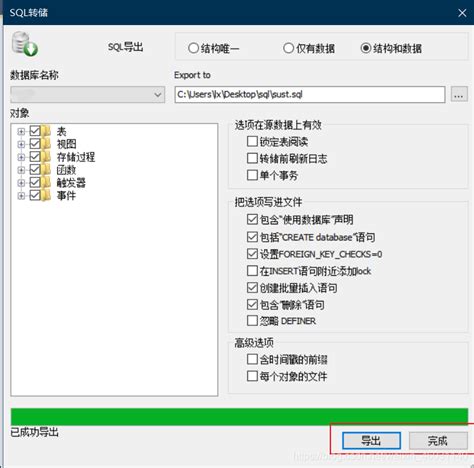
Task: Click the folder icon beside 触发器
Action: pos(47,182)
